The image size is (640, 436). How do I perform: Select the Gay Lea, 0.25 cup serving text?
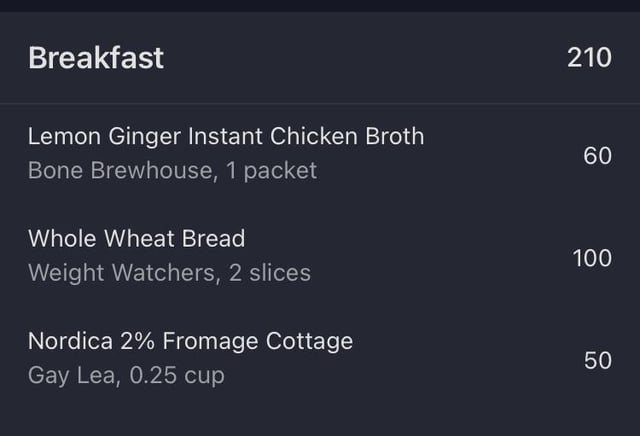click(126, 375)
